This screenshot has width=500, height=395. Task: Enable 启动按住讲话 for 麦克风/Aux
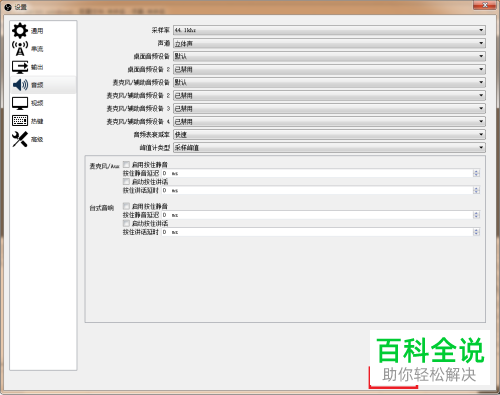[126, 181]
